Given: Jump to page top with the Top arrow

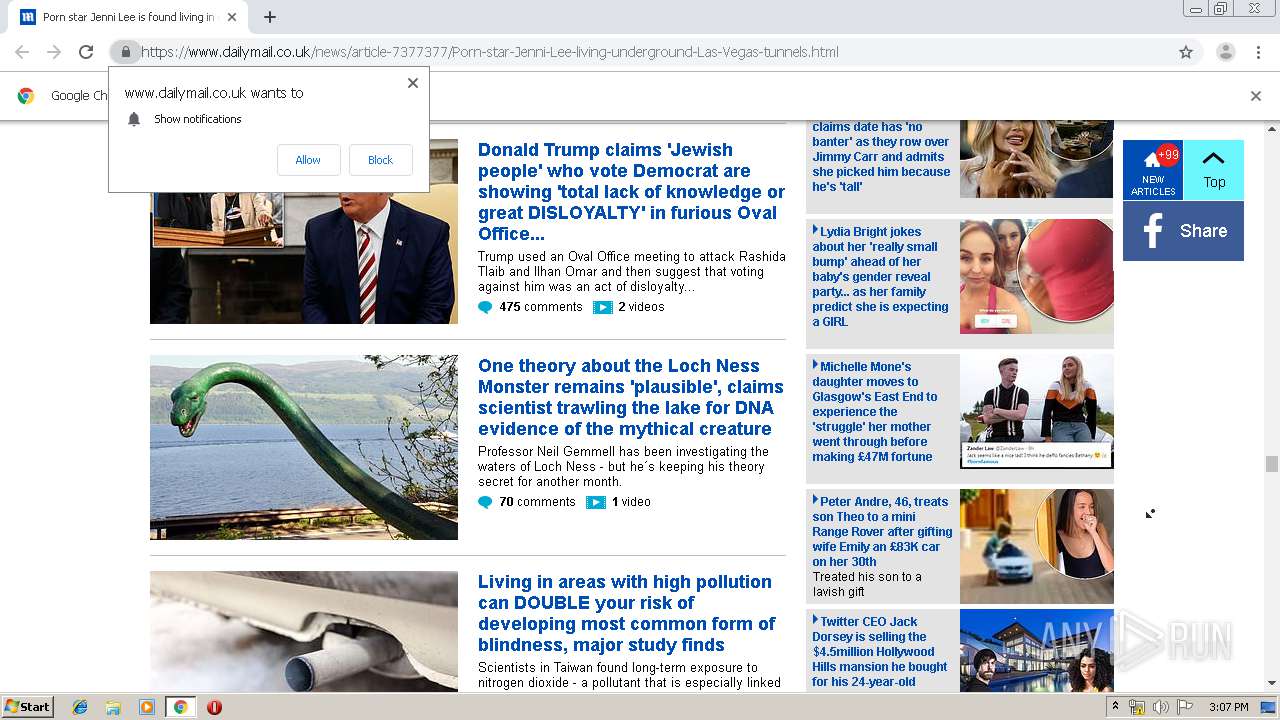Looking at the screenshot, I should click(1214, 170).
